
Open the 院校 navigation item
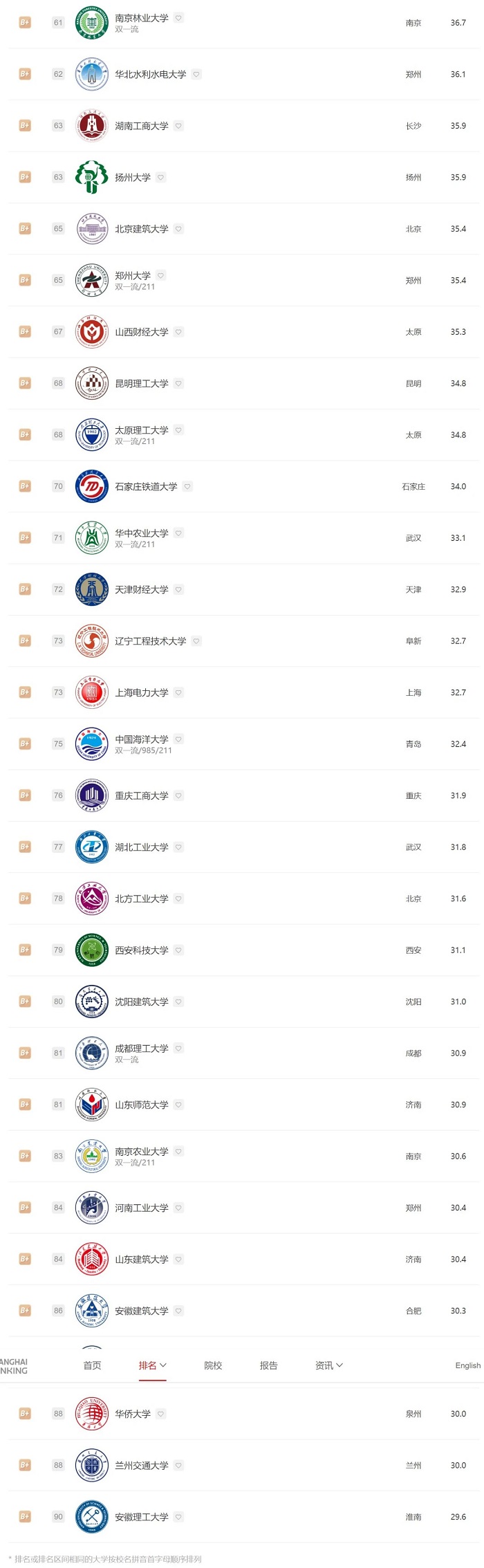pyautogui.click(x=213, y=1365)
